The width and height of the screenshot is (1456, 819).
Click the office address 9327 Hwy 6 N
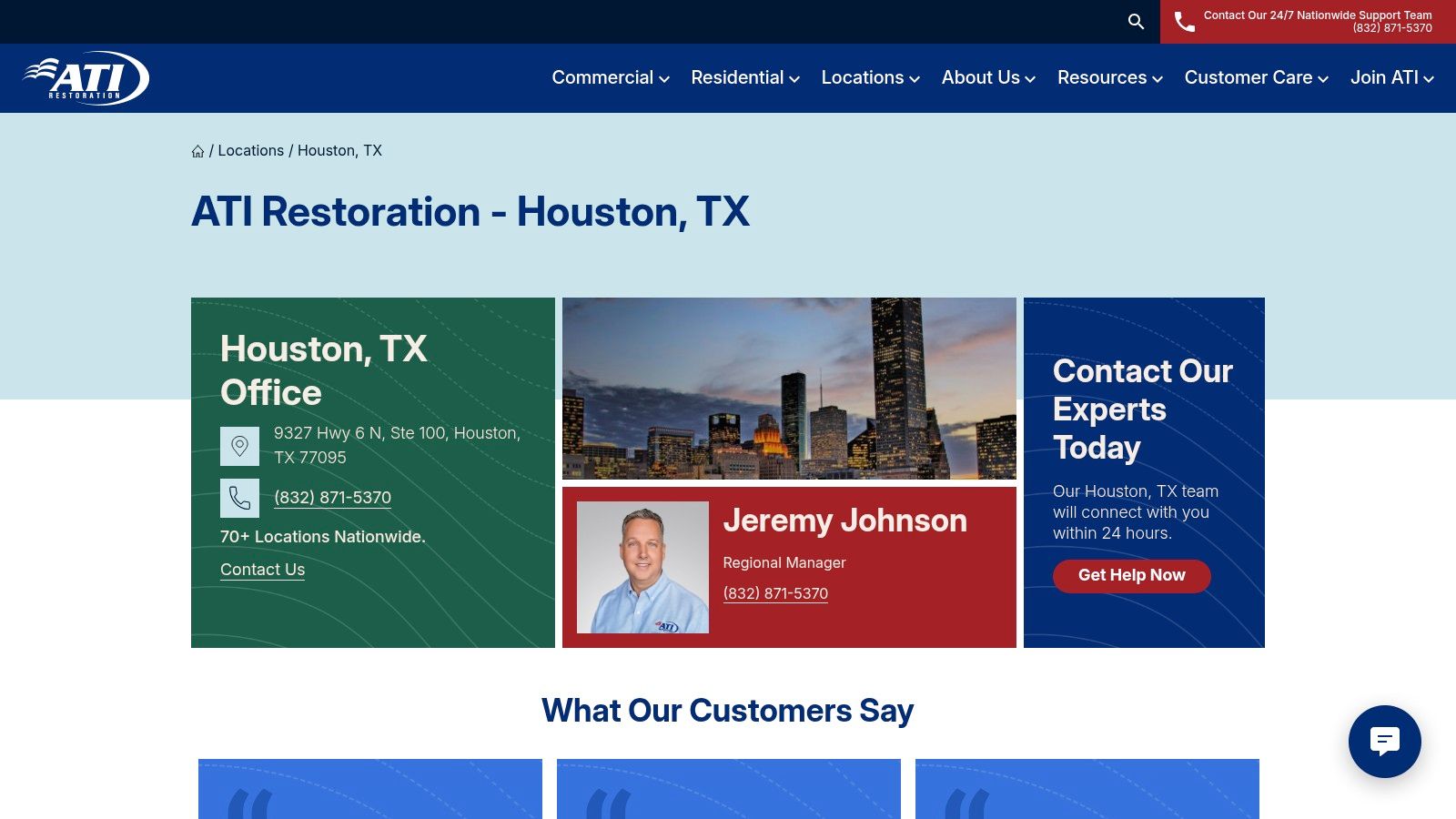[x=398, y=445]
